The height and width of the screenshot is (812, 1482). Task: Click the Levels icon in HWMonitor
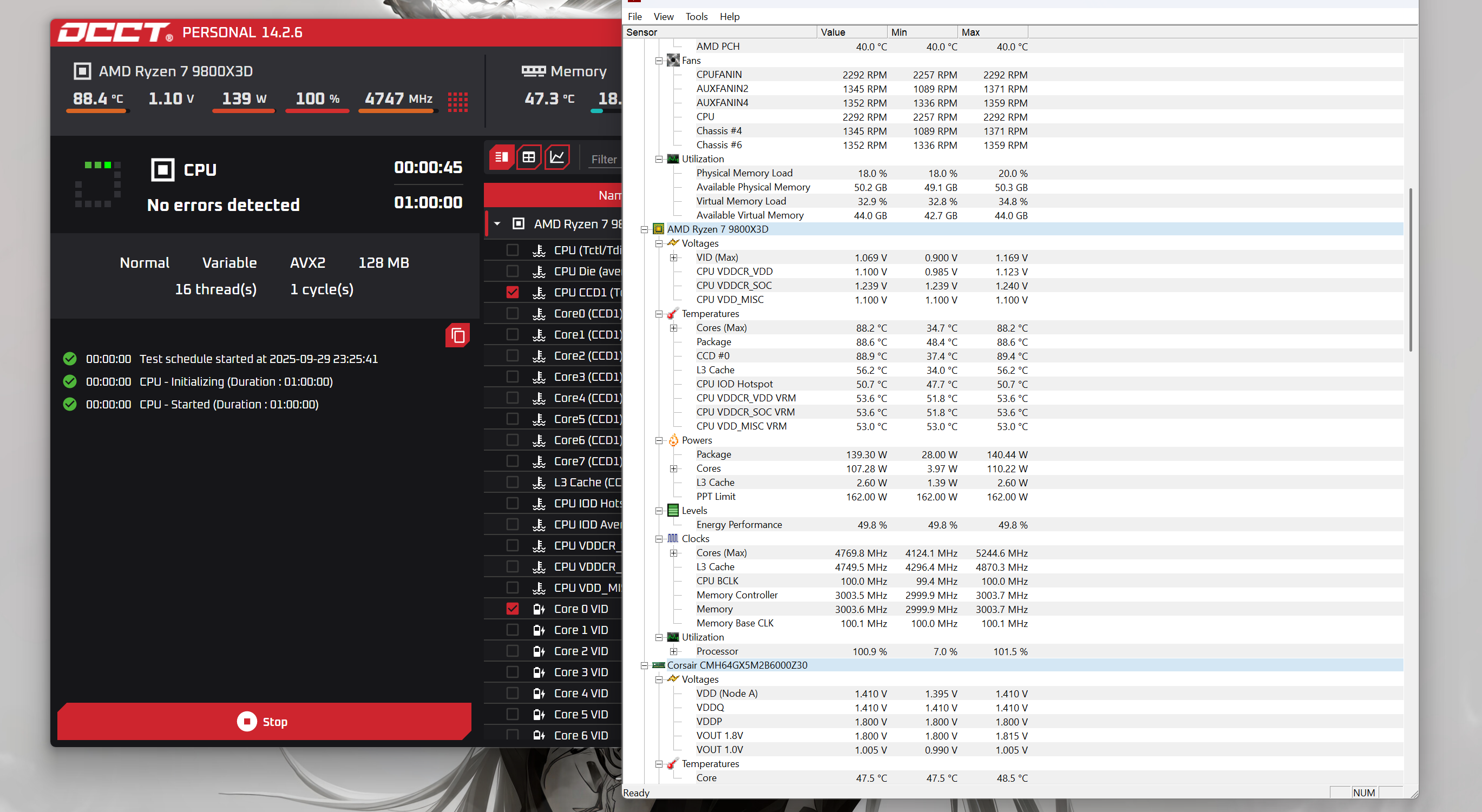pyautogui.click(x=673, y=511)
